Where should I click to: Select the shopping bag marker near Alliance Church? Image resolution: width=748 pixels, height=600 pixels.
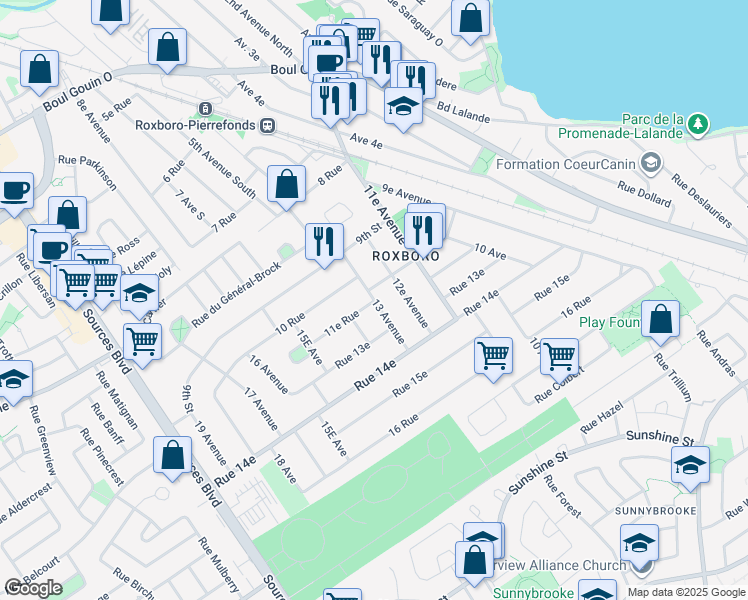click(x=474, y=560)
